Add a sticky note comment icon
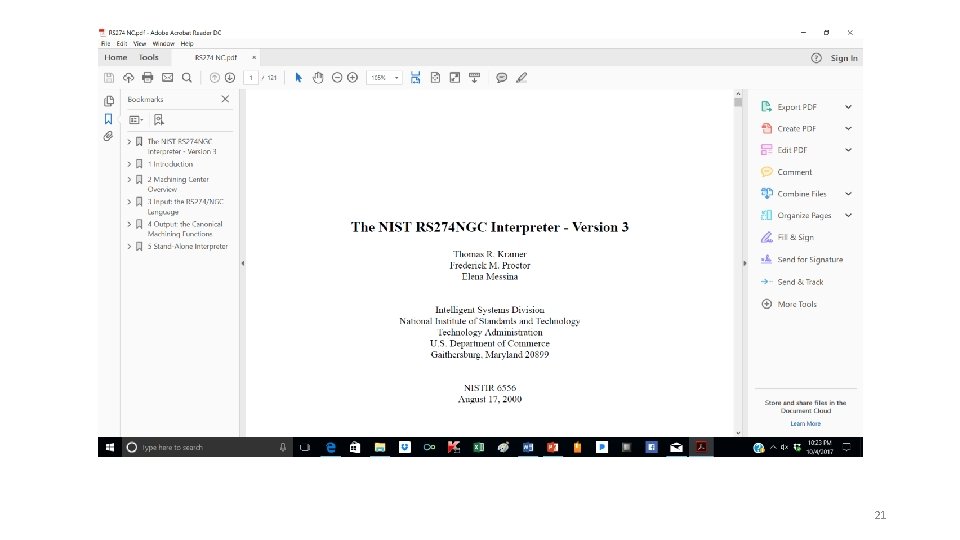This screenshot has width=960, height=540. pyautogui.click(x=501, y=78)
